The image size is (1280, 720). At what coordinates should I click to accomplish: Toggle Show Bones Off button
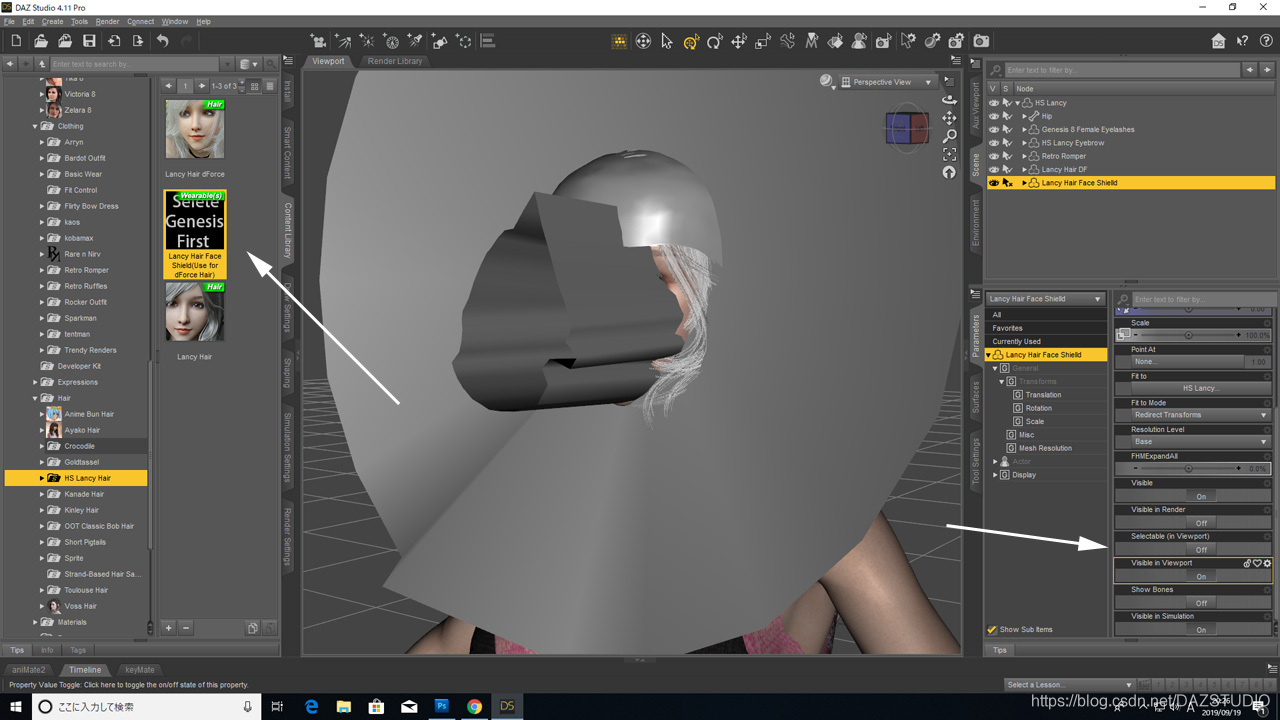(x=1201, y=603)
